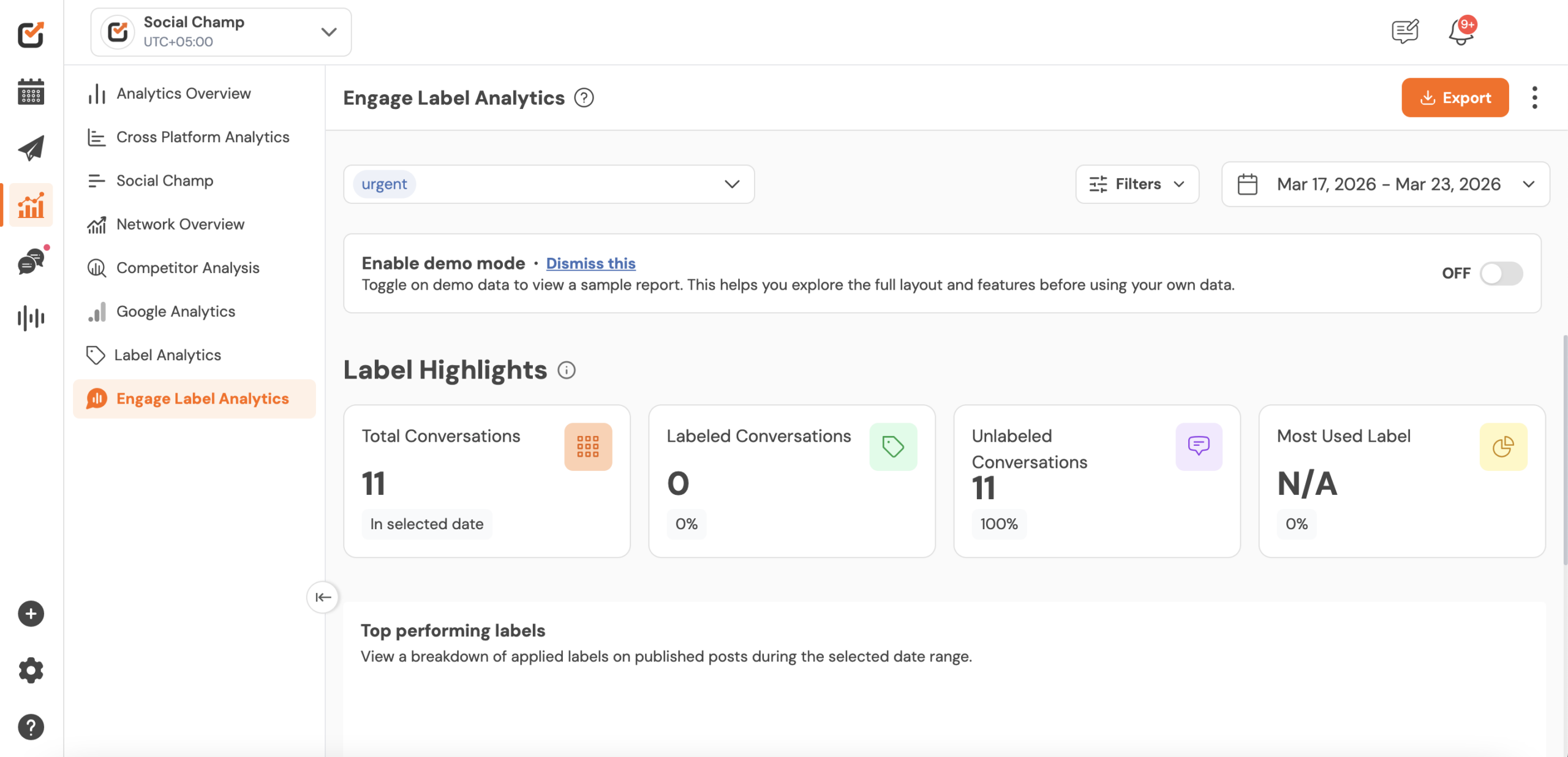Image resolution: width=1568 pixels, height=757 pixels.
Task: Open notifications bell with 9+ badge
Action: (1461, 32)
